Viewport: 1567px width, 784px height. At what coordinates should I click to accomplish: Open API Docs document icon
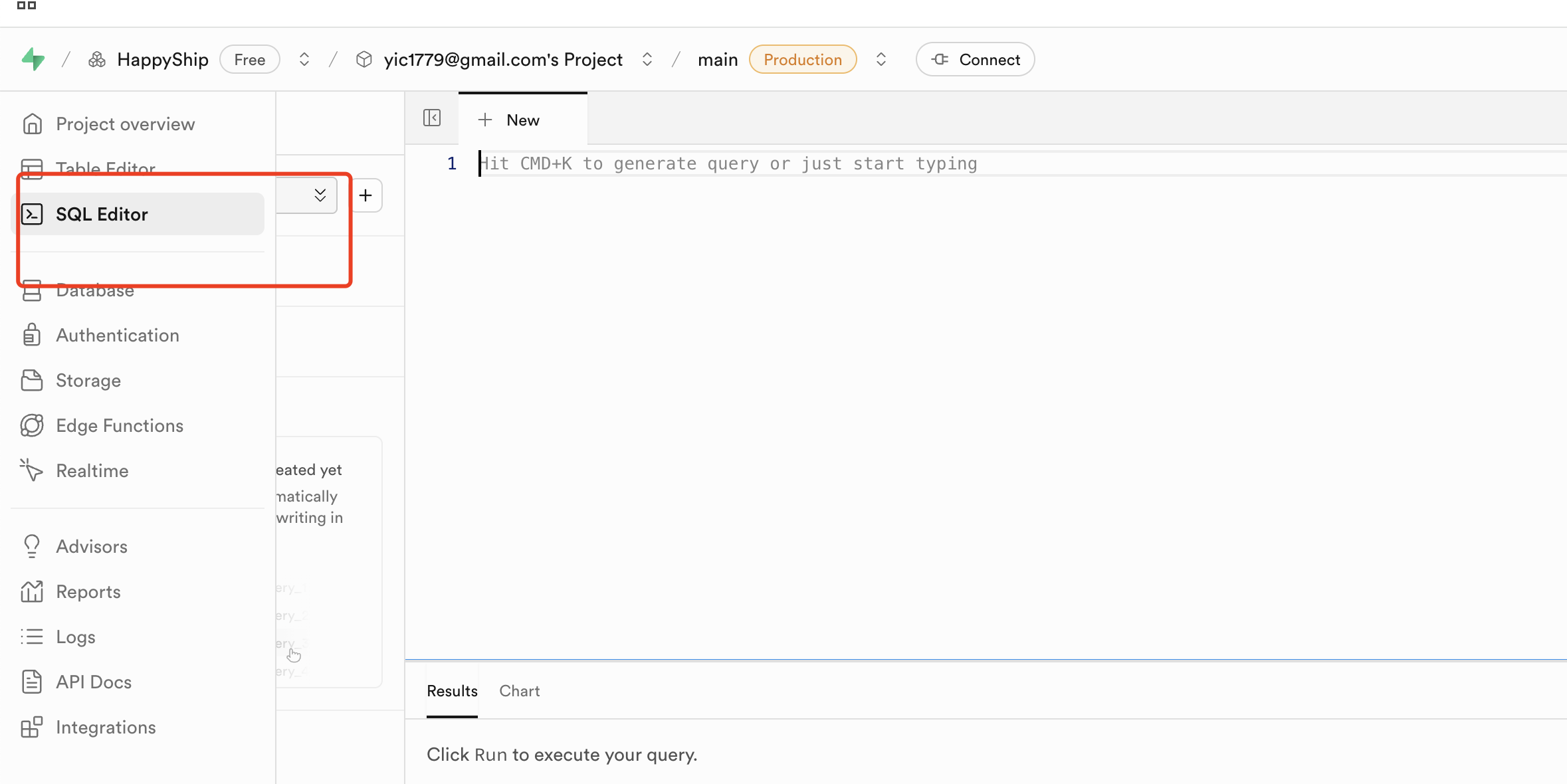coord(32,682)
